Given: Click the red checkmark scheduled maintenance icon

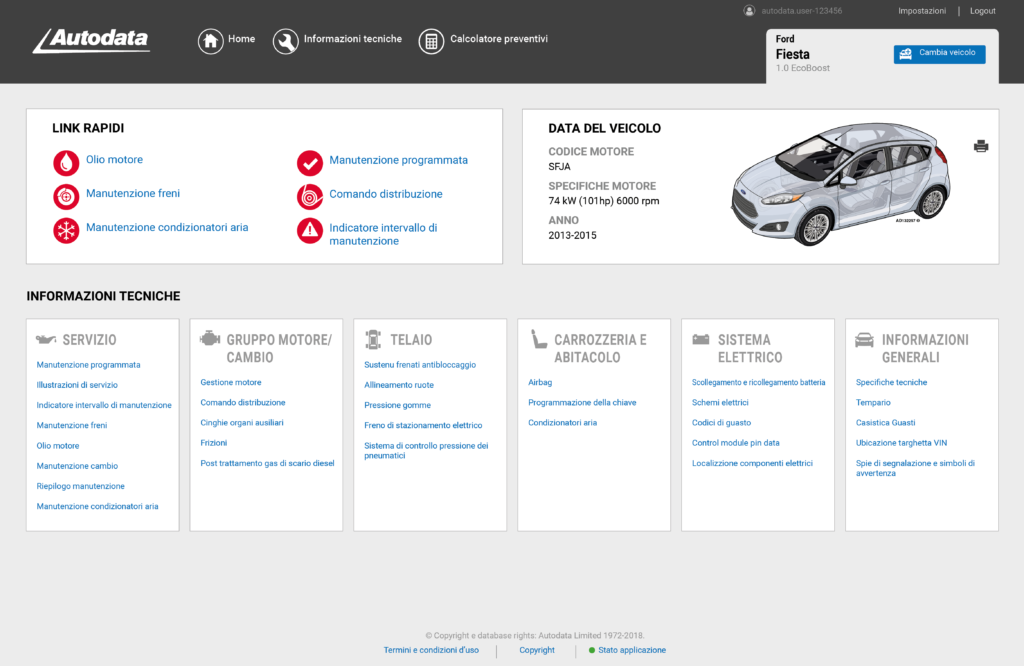Looking at the screenshot, I should point(310,162).
